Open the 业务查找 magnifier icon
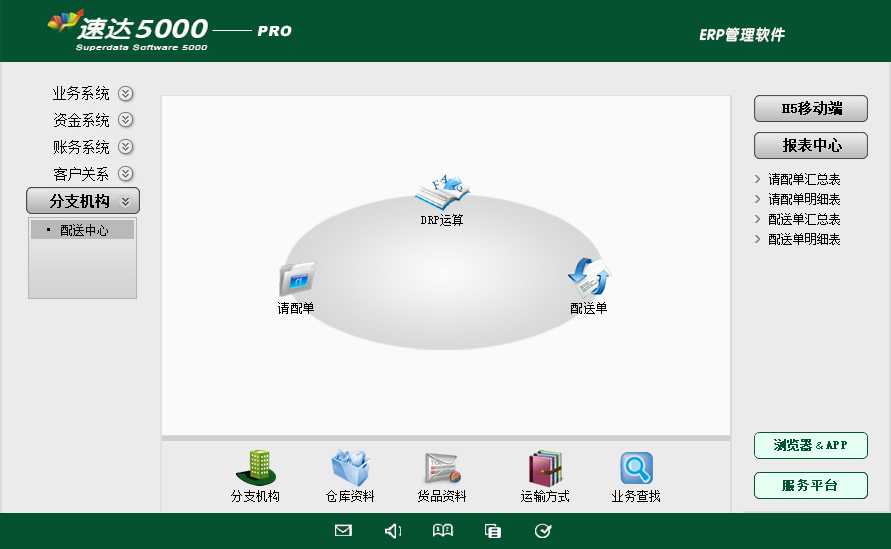The image size is (891, 549). click(636, 468)
